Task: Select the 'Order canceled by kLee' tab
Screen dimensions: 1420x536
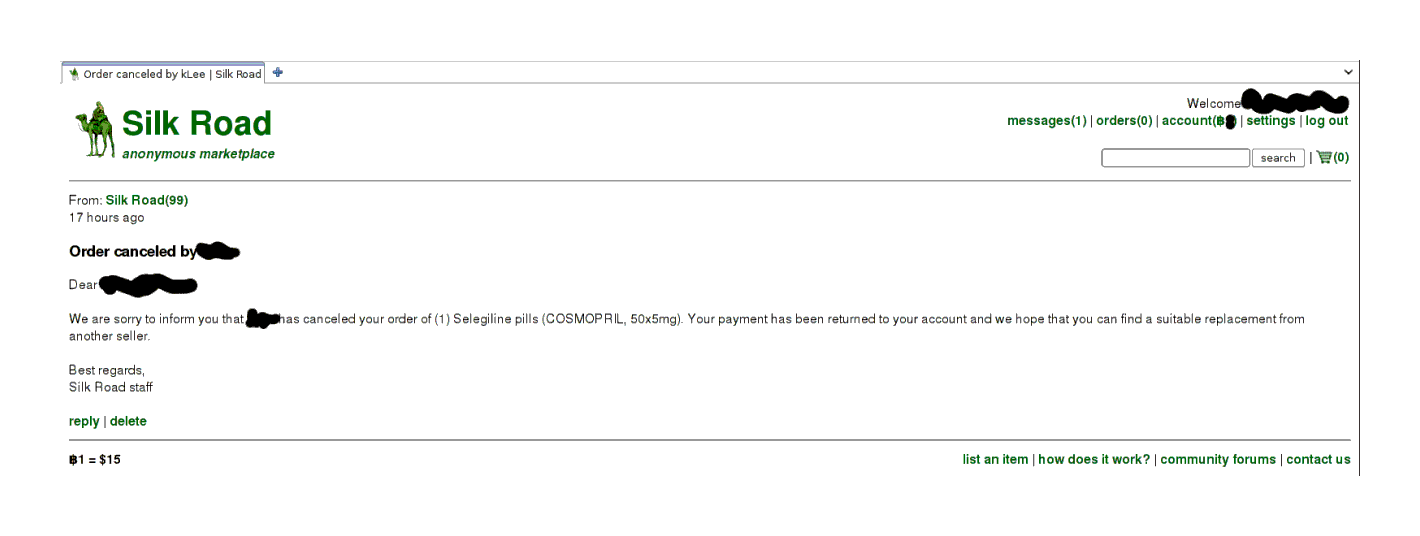Action: 172,74
